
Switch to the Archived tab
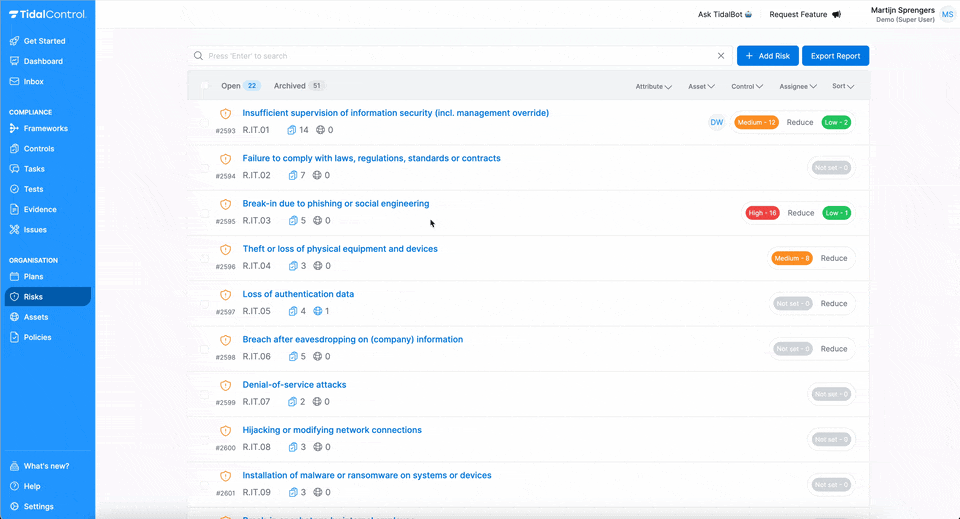coord(299,86)
